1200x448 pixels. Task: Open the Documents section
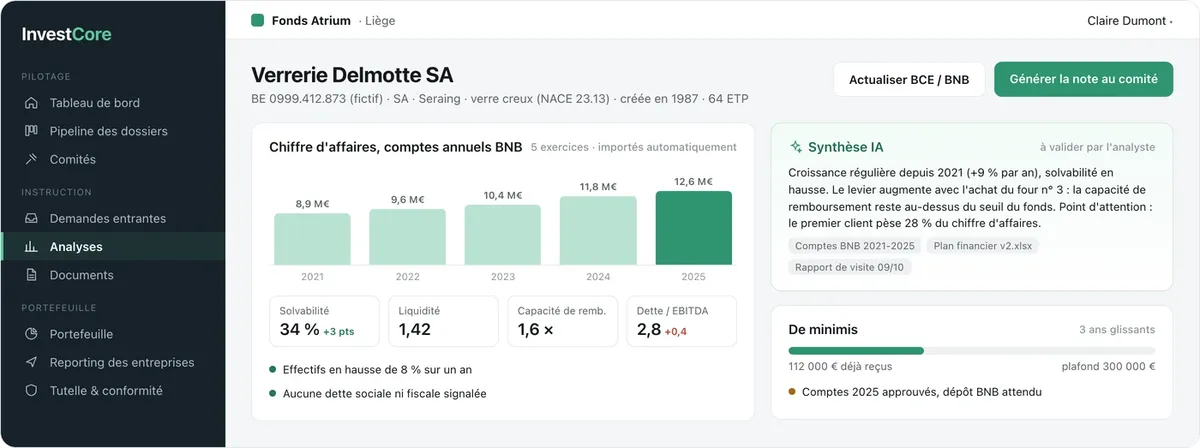tap(113, 275)
